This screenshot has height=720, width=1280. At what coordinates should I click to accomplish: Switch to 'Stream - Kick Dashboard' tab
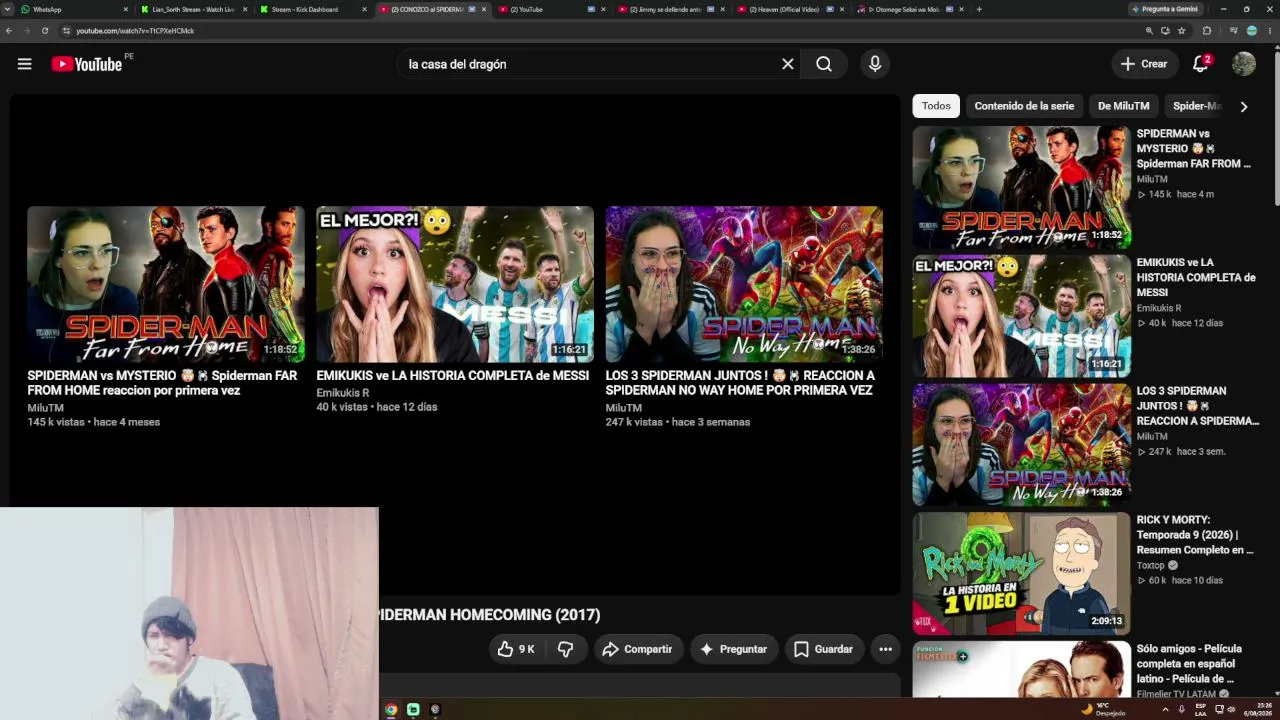coord(313,9)
